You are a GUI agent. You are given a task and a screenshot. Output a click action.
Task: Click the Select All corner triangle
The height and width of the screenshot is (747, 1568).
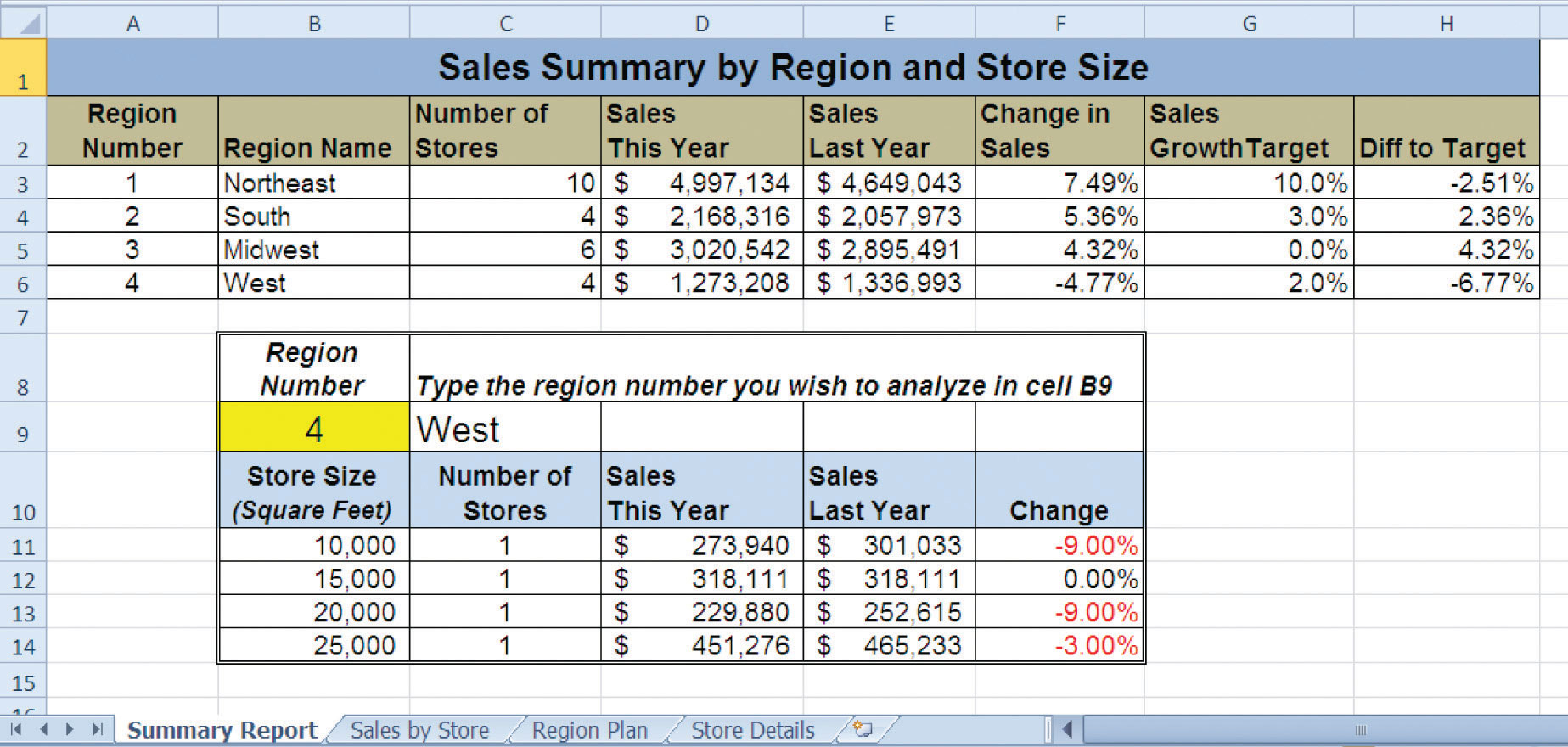click(24, 23)
